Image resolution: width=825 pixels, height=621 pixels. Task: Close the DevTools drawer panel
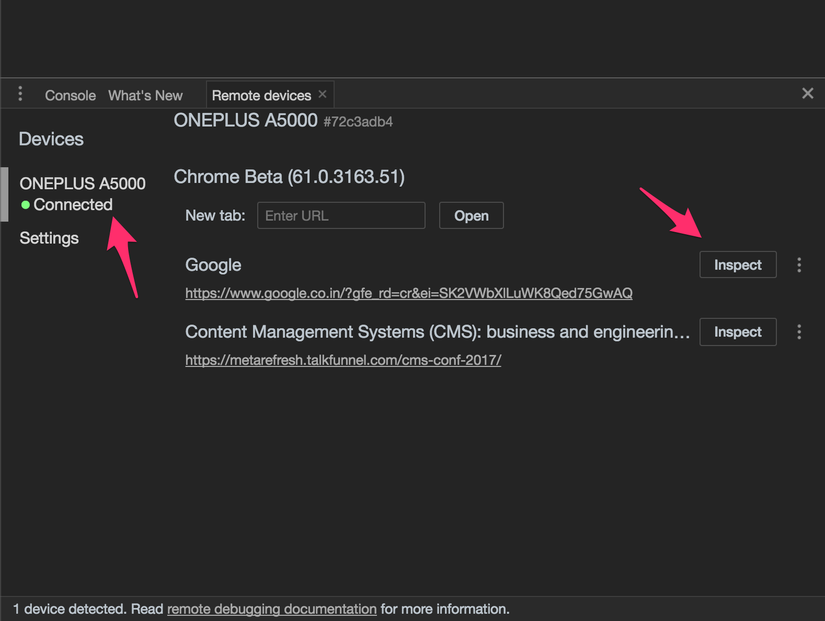(807, 94)
